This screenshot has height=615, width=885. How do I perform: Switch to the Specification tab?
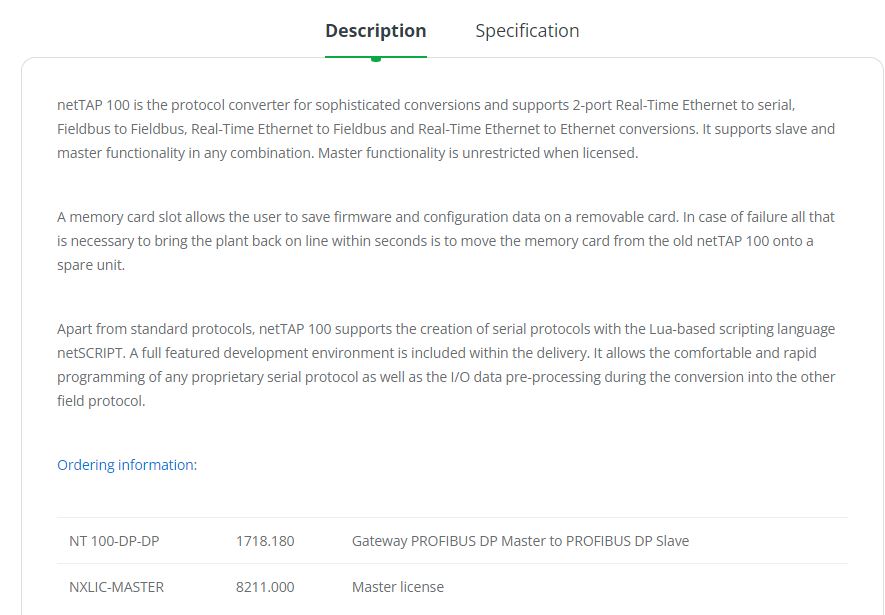click(x=527, y=30)
